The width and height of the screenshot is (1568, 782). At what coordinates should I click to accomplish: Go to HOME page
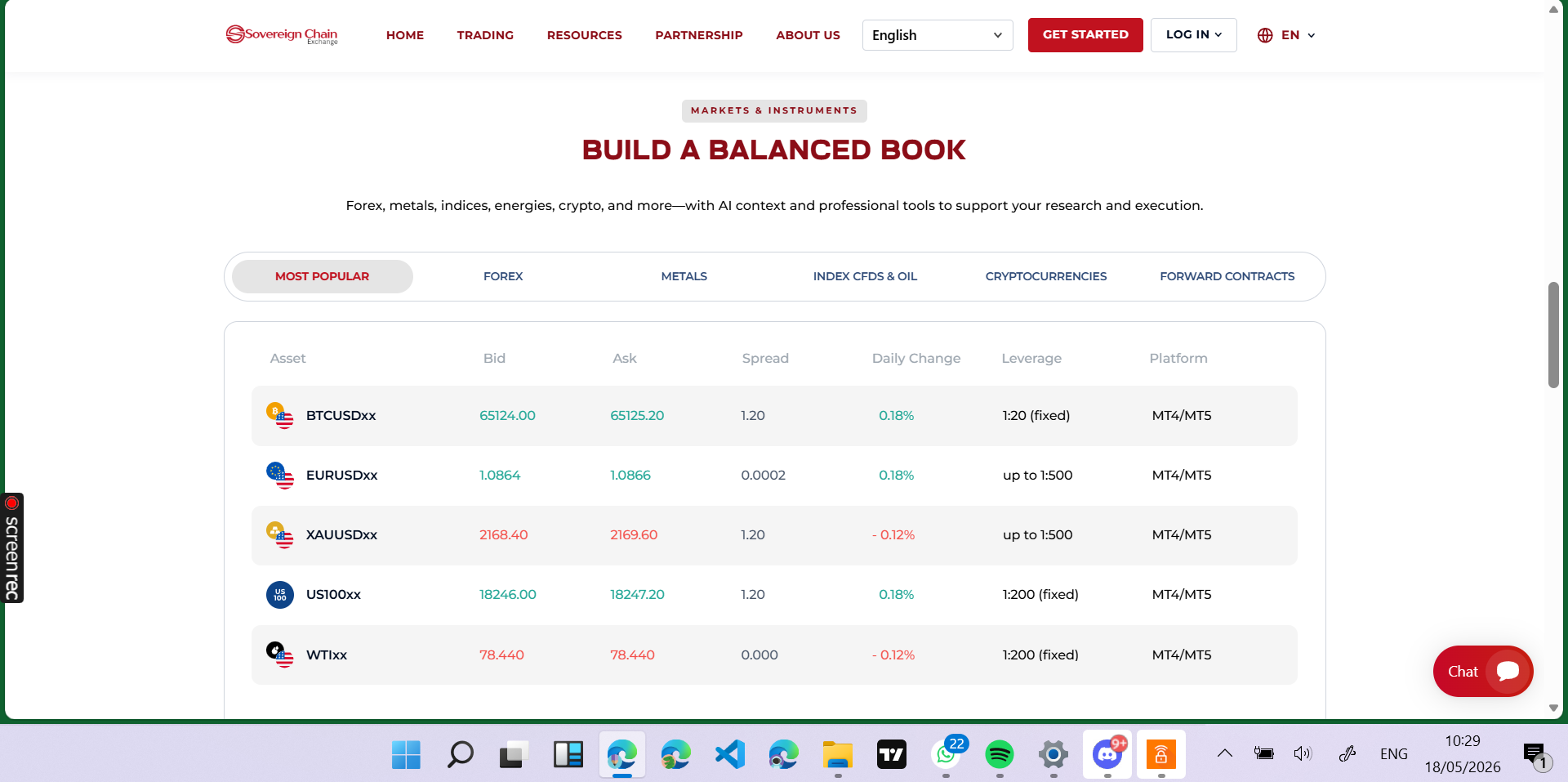point(405,35)
